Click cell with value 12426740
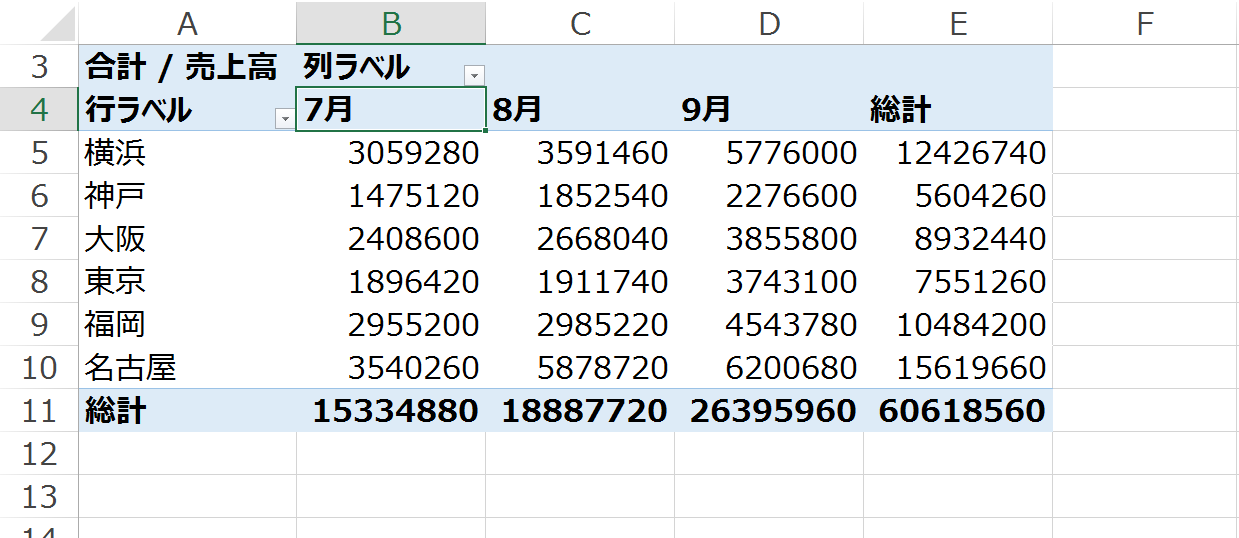This screenshot has height=538, width=1239. point(958,153)
